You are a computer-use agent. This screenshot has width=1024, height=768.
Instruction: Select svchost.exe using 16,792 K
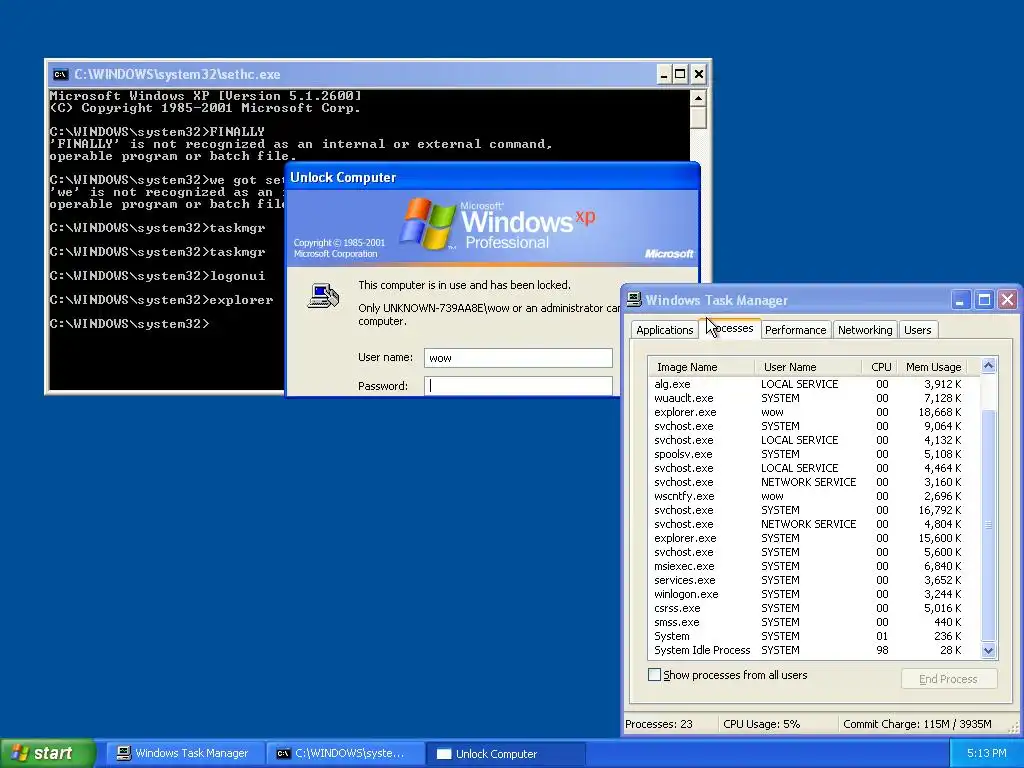pos(813,510)
